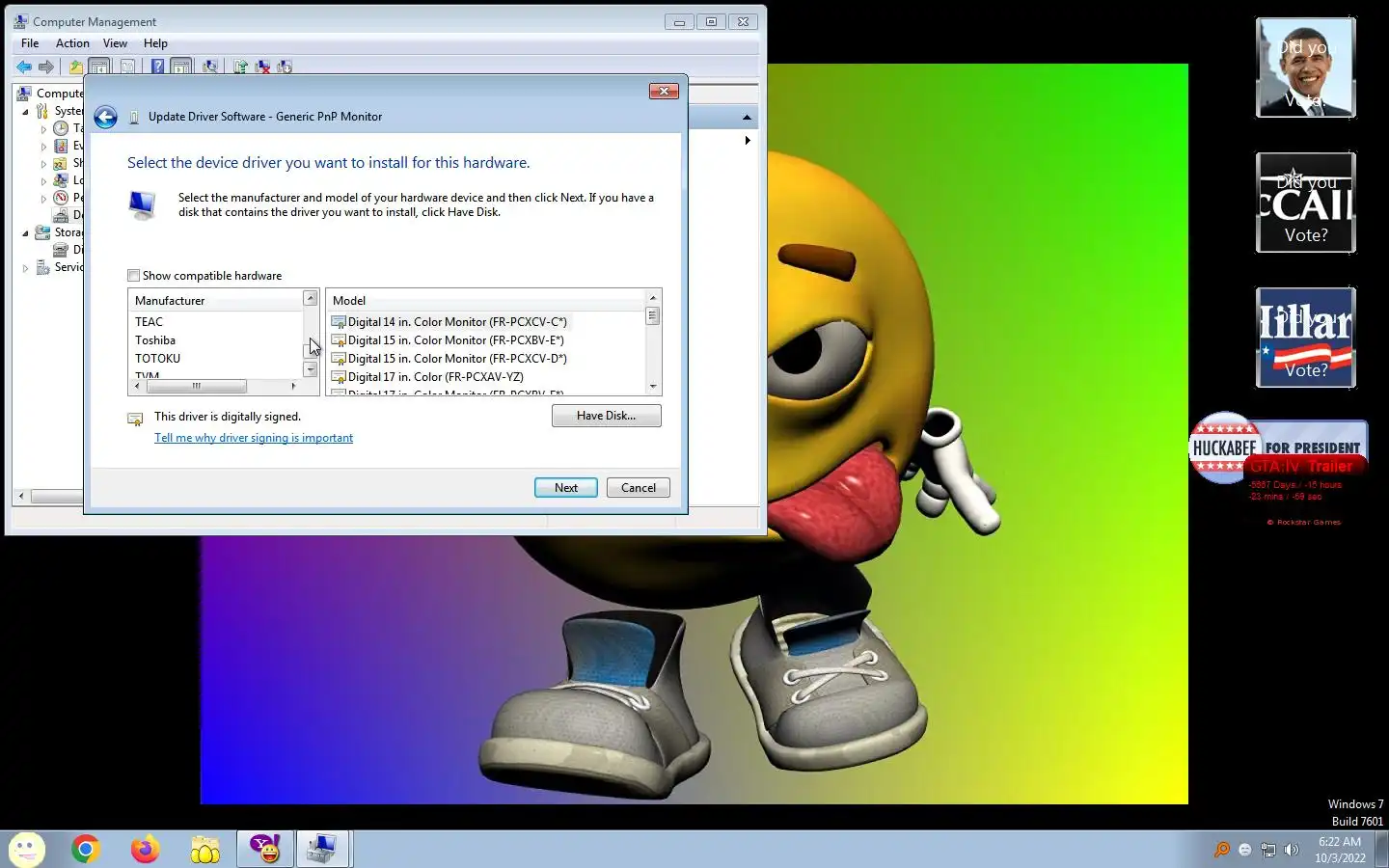The image size is (1389, 868).
Task: Click the Cancel button in driver wizard
Action: tap(639, 488)
